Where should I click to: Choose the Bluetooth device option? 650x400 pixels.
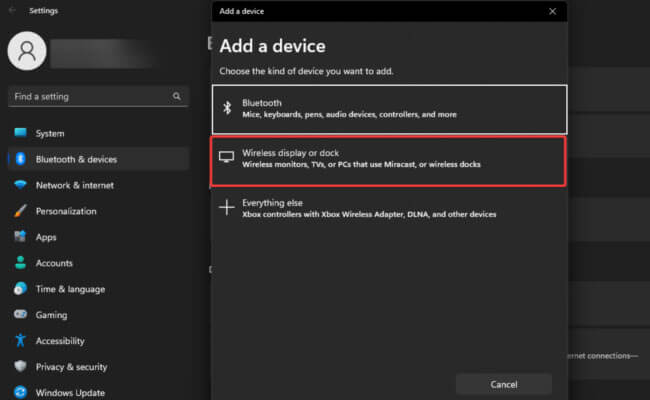coord(389,109)
